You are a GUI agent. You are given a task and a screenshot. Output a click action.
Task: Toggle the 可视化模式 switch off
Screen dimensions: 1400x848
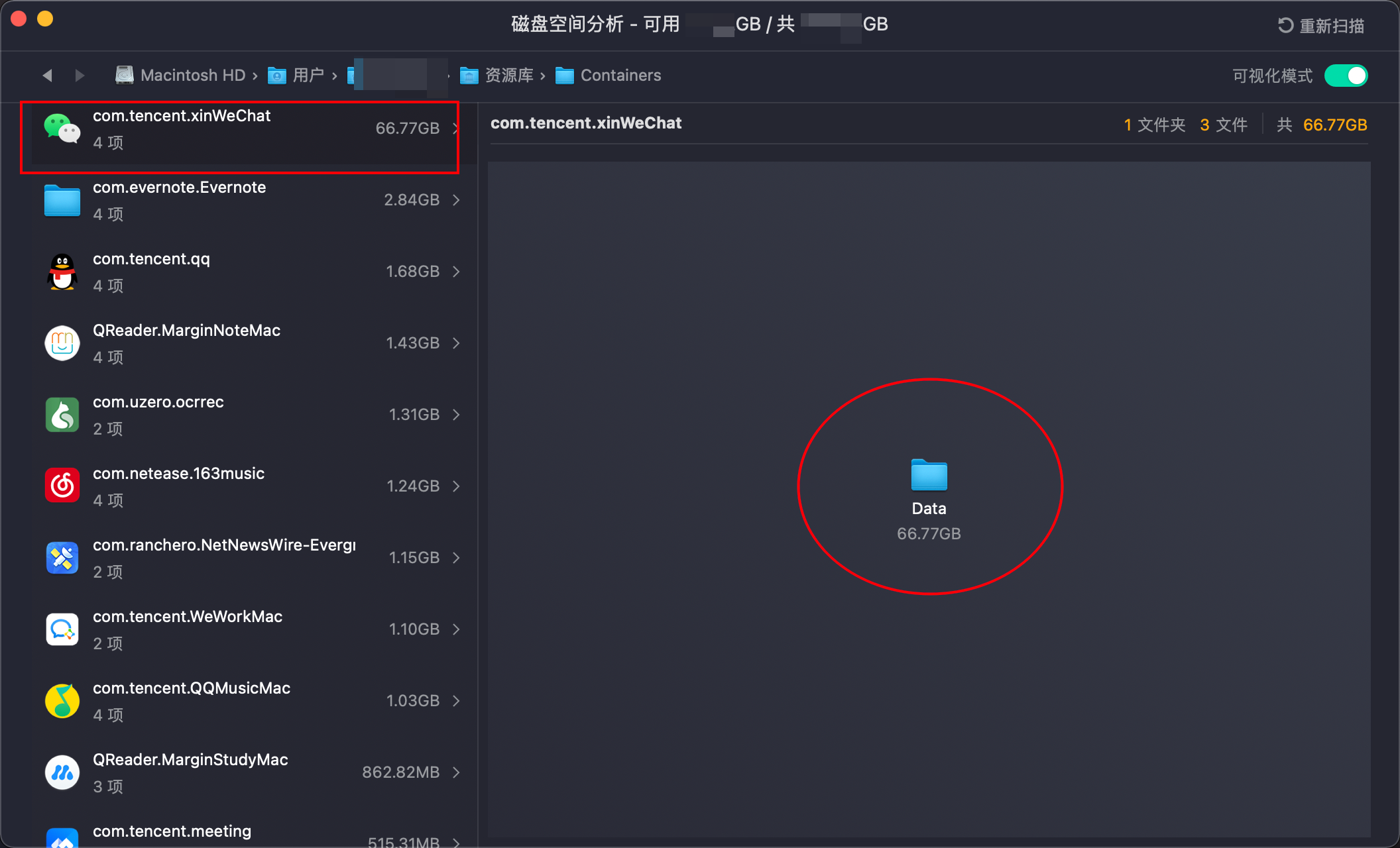click(1346, 76)
